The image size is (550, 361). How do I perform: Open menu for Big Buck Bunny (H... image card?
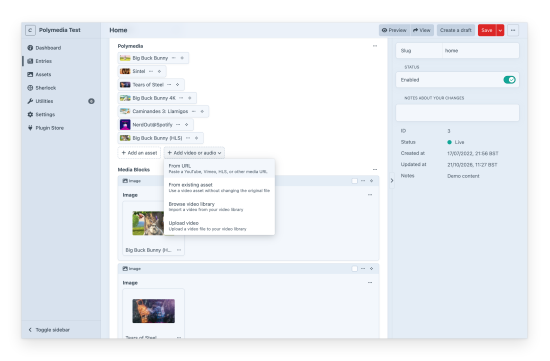pos(179,250)
